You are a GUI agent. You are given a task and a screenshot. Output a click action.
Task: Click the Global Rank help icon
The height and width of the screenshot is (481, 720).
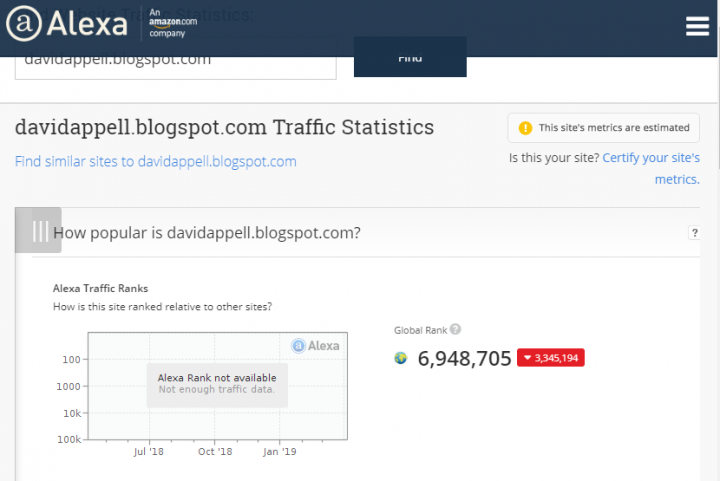tap(455, 329)
